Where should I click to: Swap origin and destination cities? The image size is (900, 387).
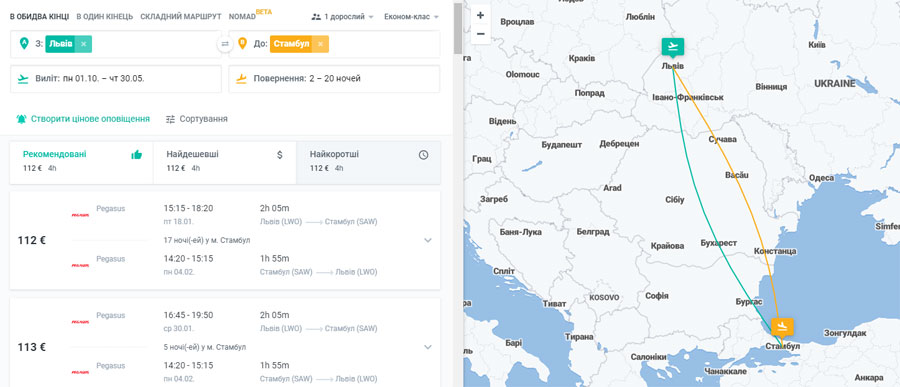tap(225, 44)
